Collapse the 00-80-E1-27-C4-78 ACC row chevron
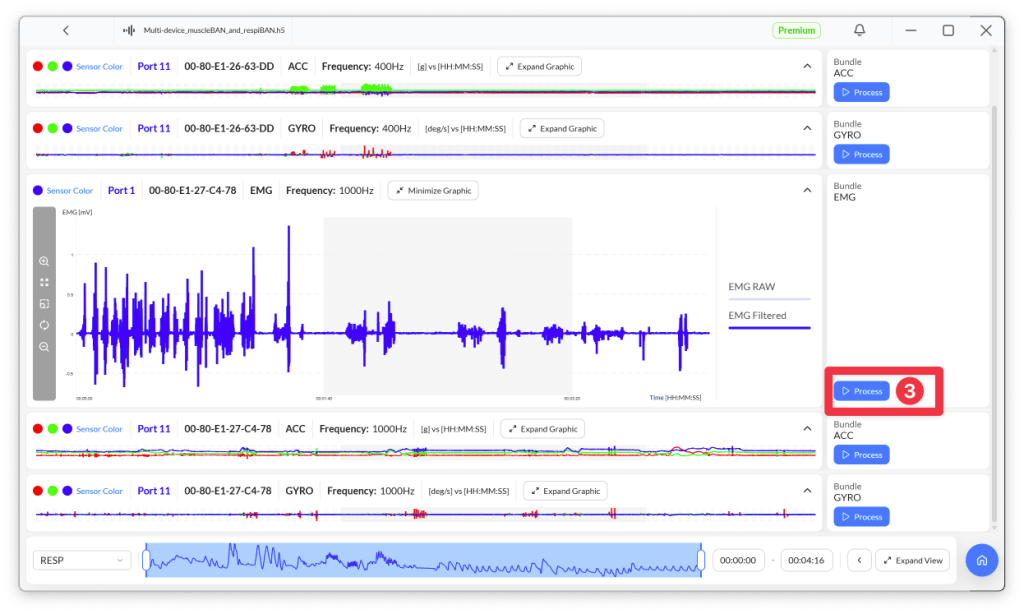1024x614 pixels. point(807,428)
